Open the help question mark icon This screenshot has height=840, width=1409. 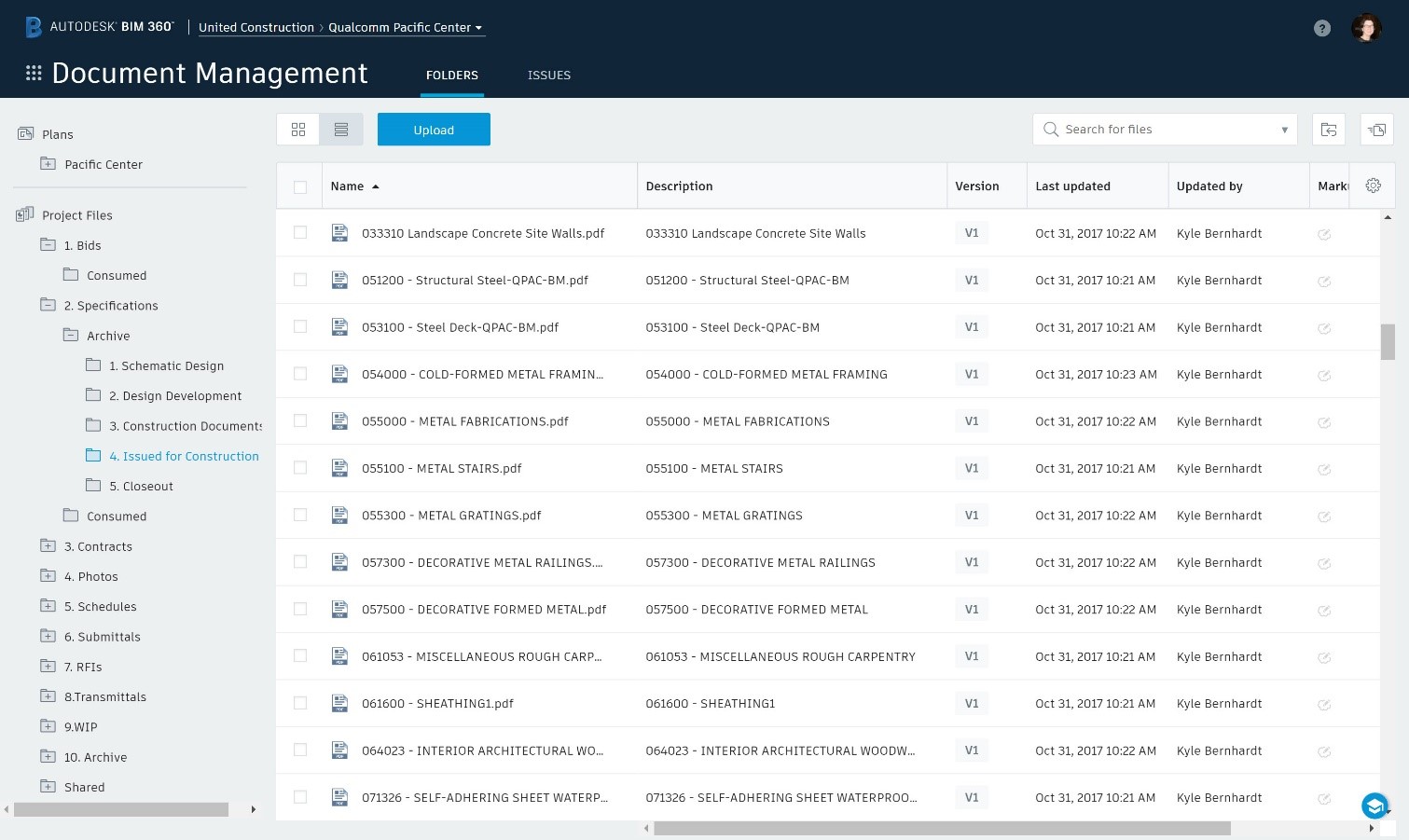tap(1321, 28)
